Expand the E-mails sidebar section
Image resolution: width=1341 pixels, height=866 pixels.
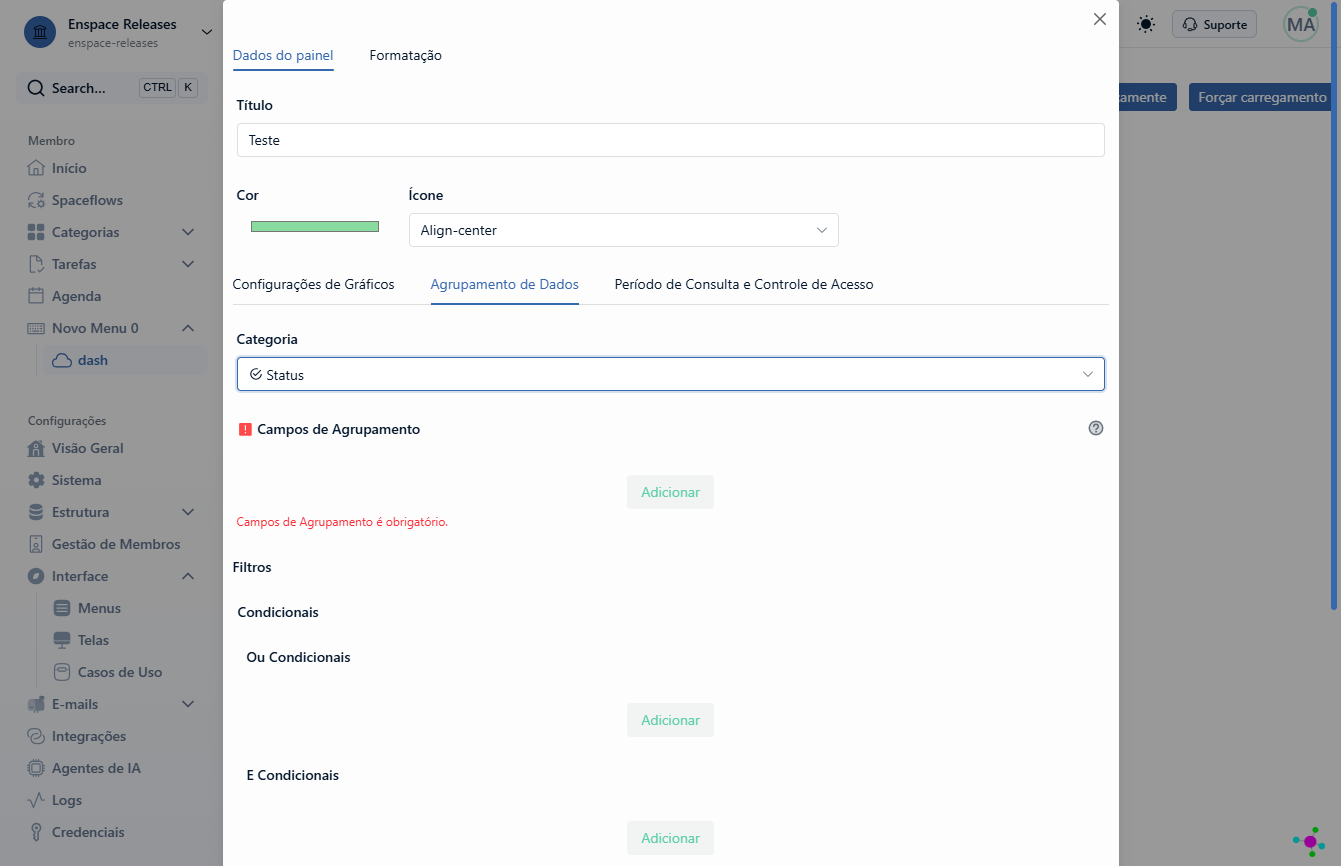[188, 704]
